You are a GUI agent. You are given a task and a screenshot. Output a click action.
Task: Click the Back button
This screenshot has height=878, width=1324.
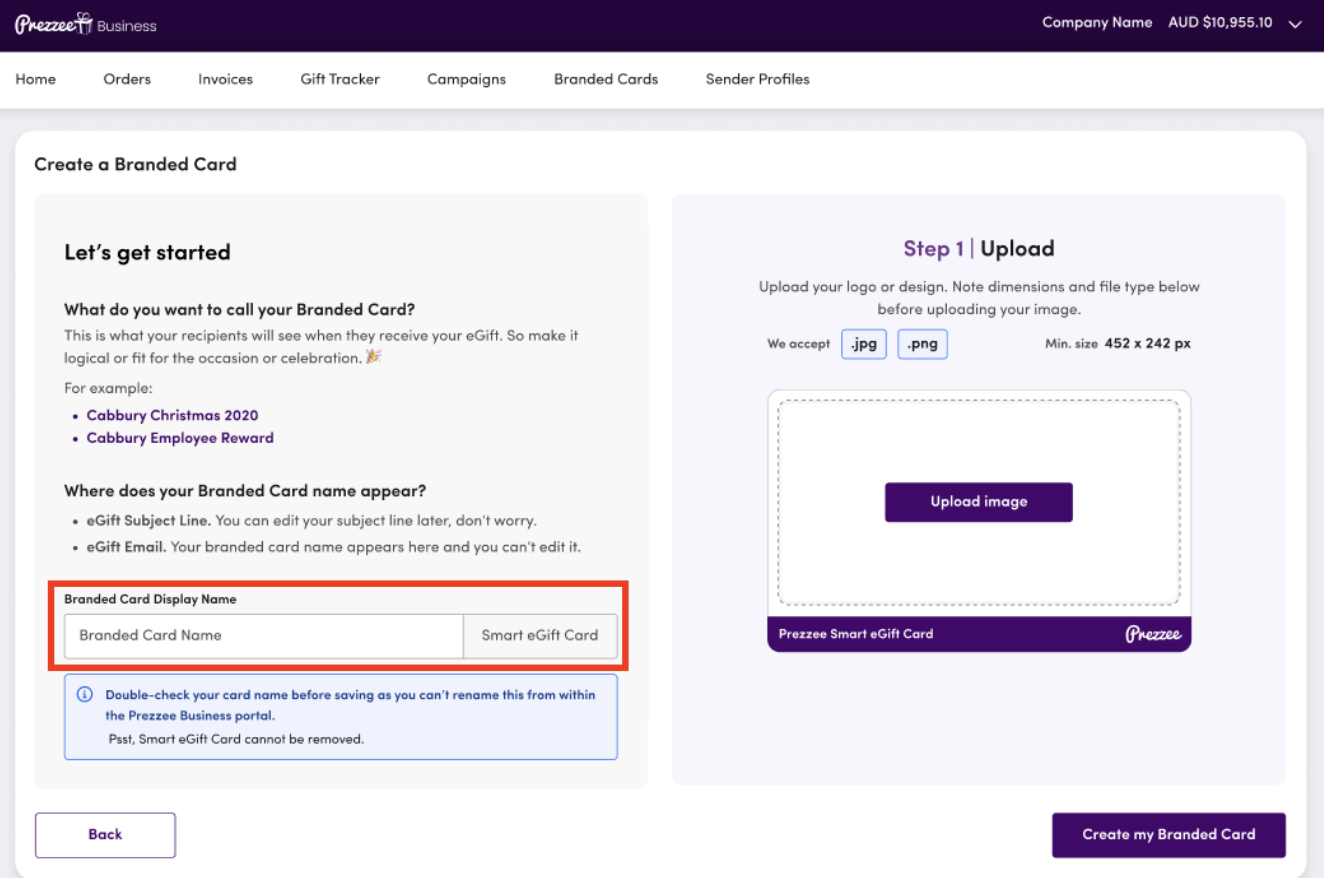click(105, 835)
